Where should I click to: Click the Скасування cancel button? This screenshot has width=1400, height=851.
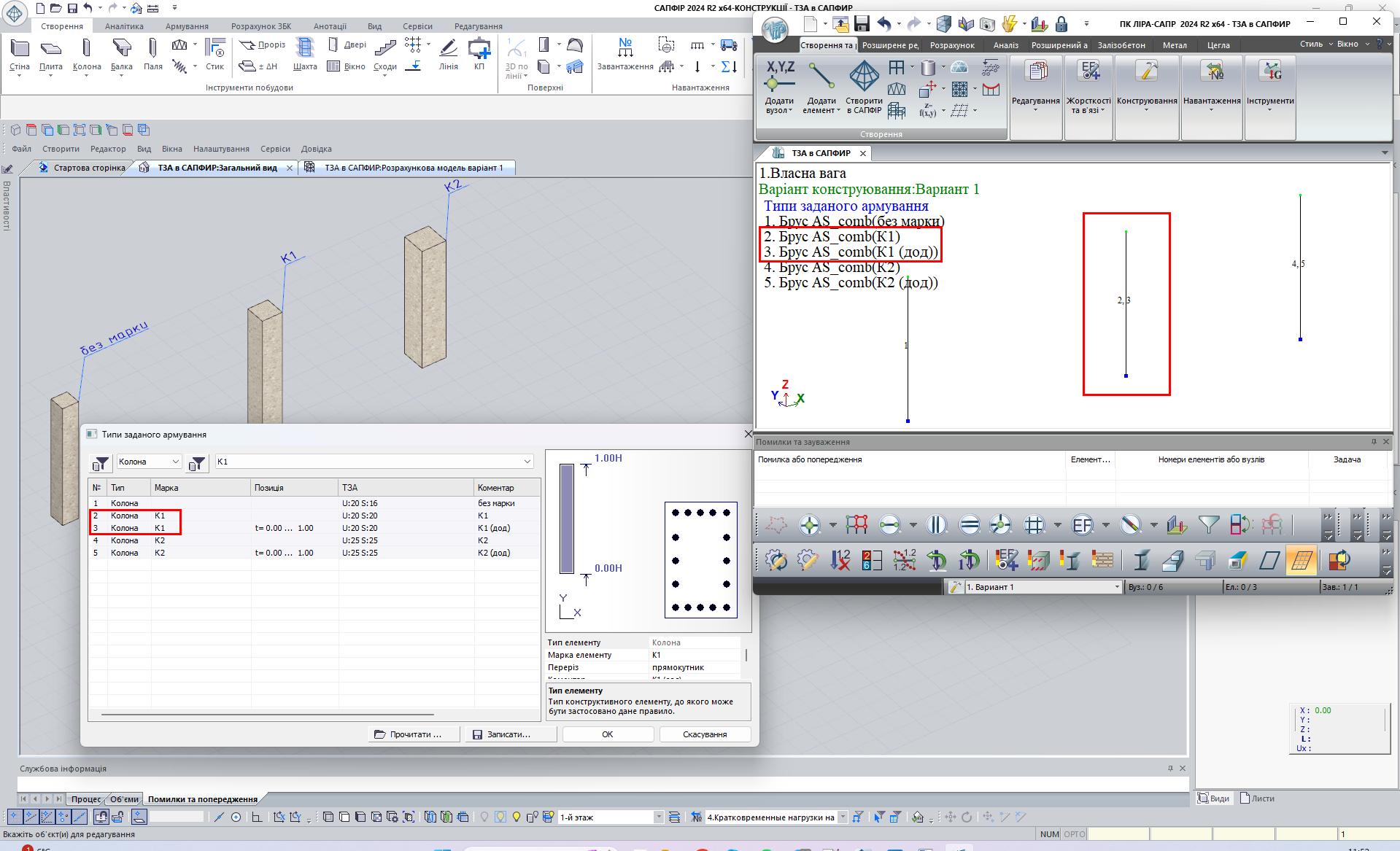704,734
